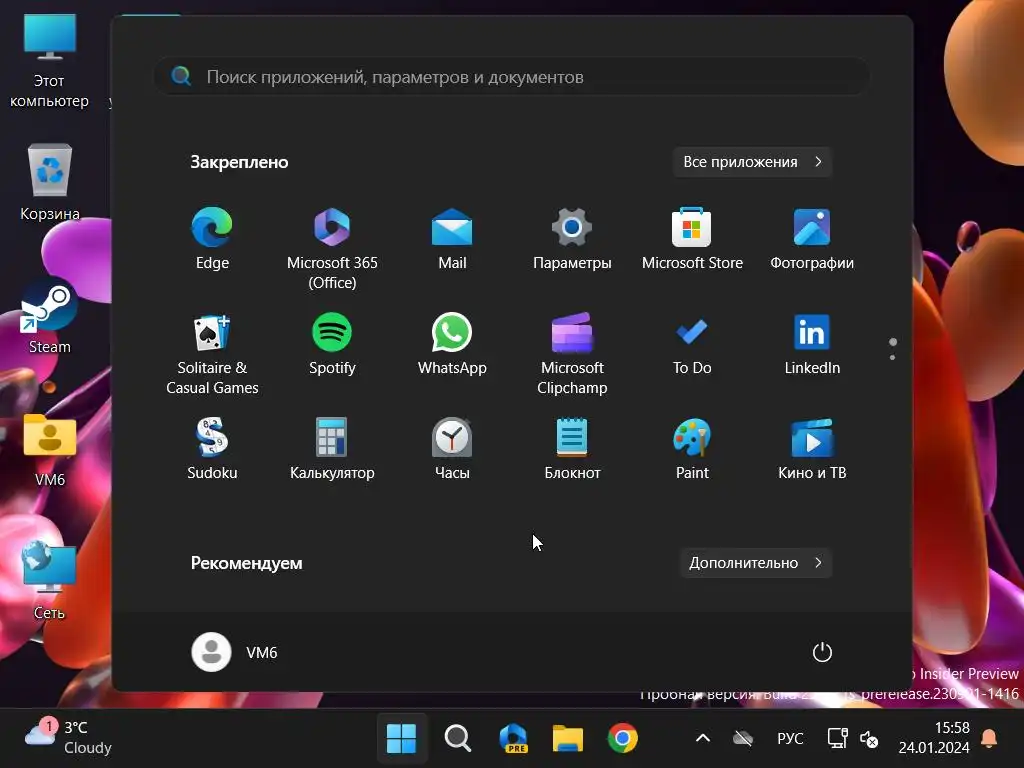The image size is (1024, 768).
Task: Open Параметры settings app
Action: click(572, 238)
